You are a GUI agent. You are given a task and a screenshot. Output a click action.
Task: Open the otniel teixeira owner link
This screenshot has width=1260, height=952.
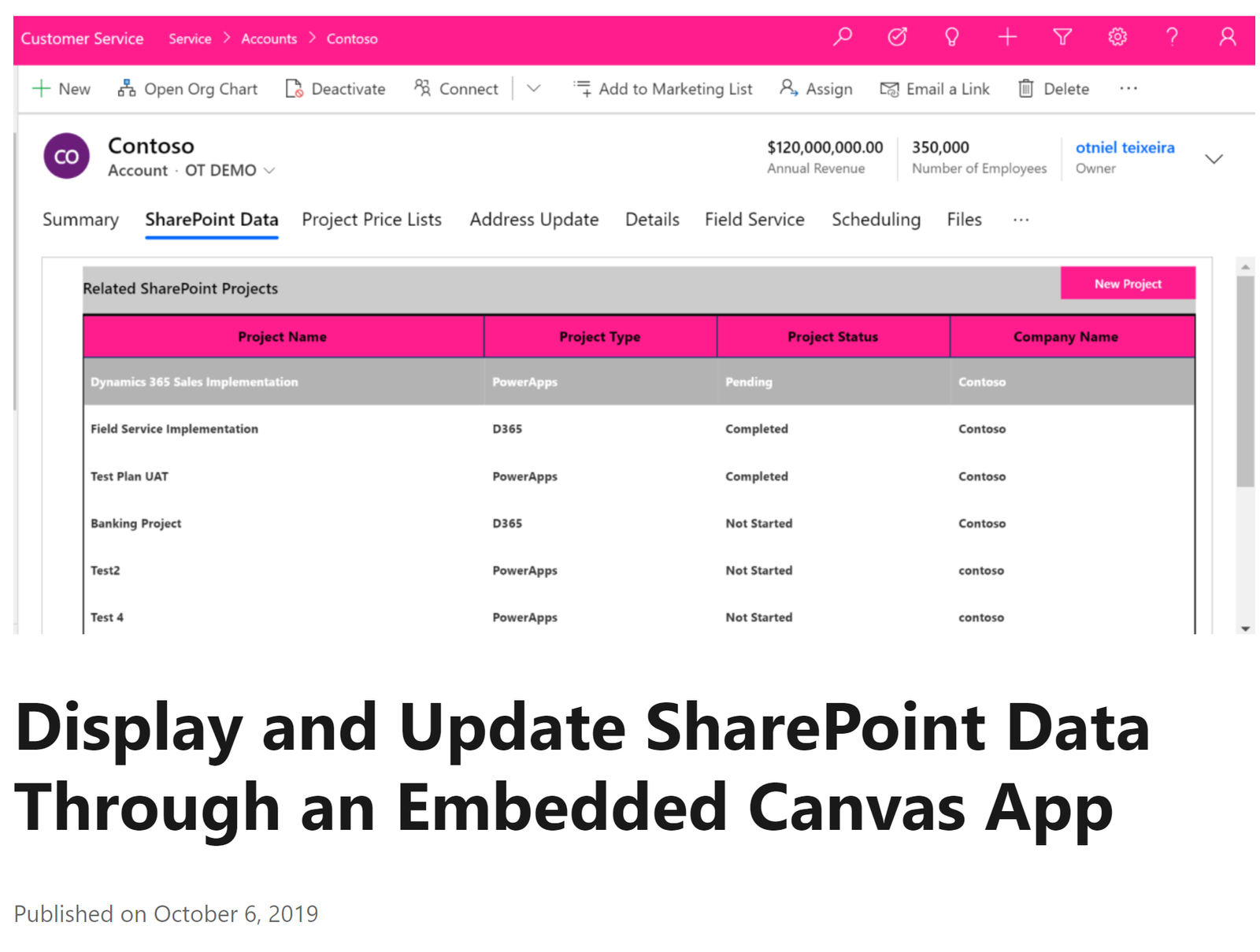1125,147
